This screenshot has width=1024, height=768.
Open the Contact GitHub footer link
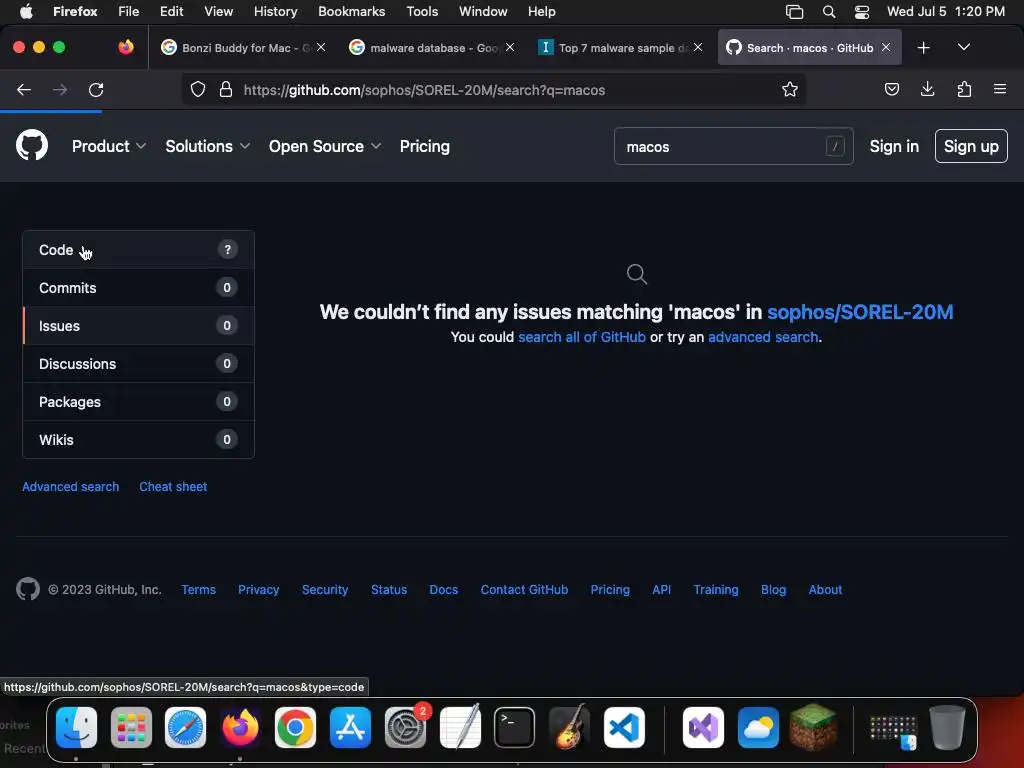524,590
